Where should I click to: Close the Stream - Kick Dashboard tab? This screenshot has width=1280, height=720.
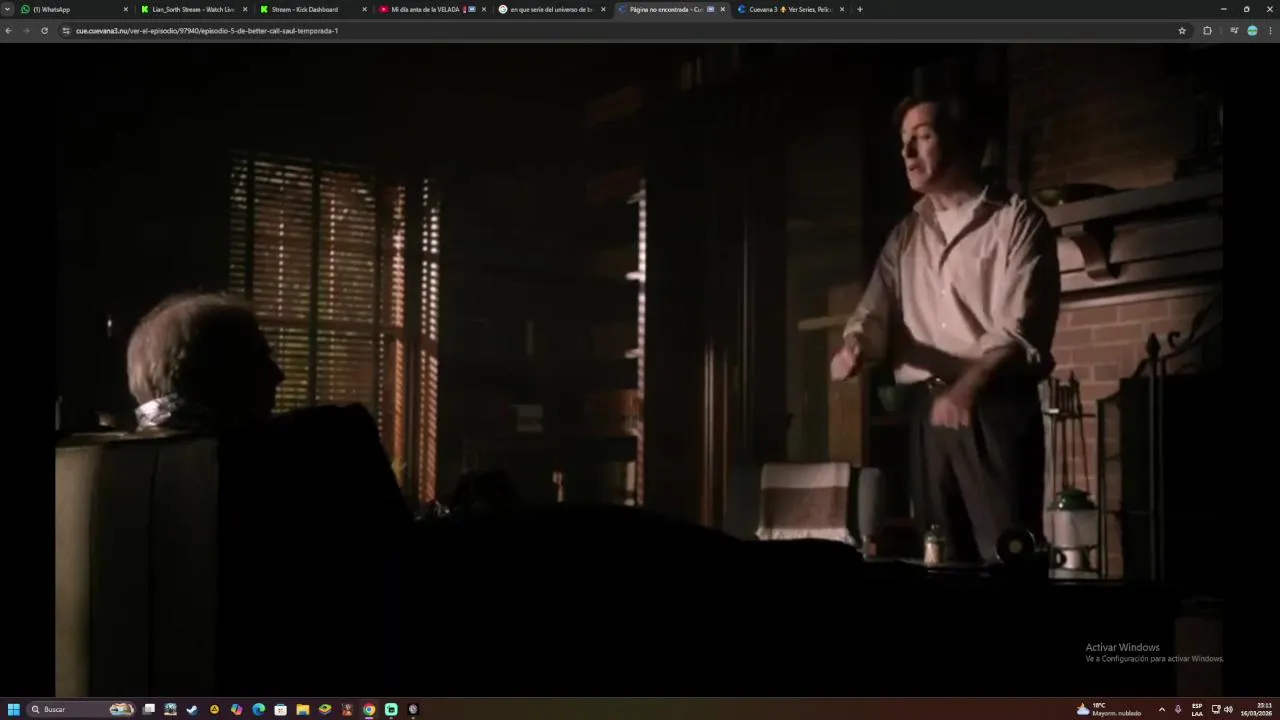364,9
